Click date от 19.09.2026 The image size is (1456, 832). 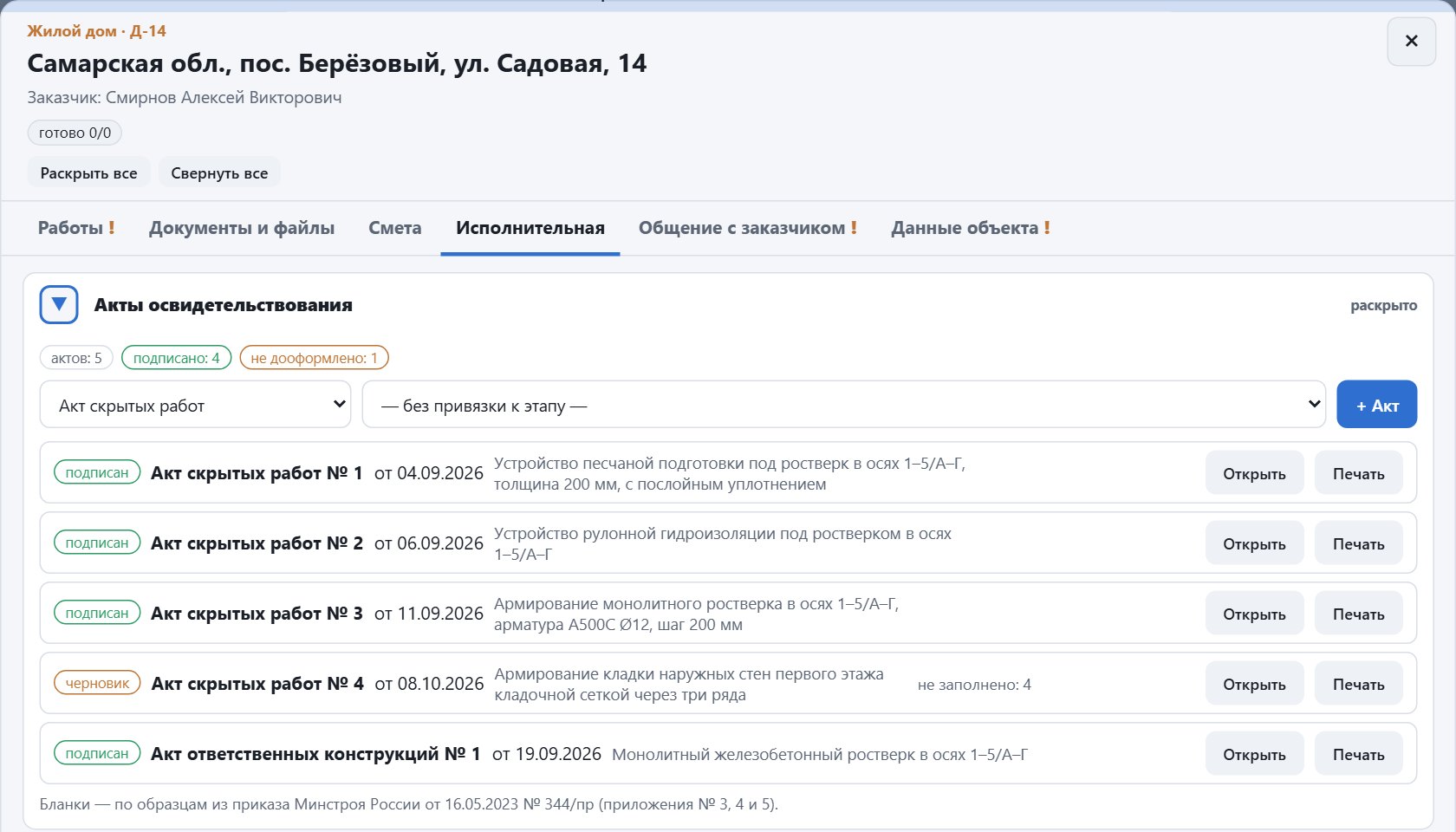point(547,754)
